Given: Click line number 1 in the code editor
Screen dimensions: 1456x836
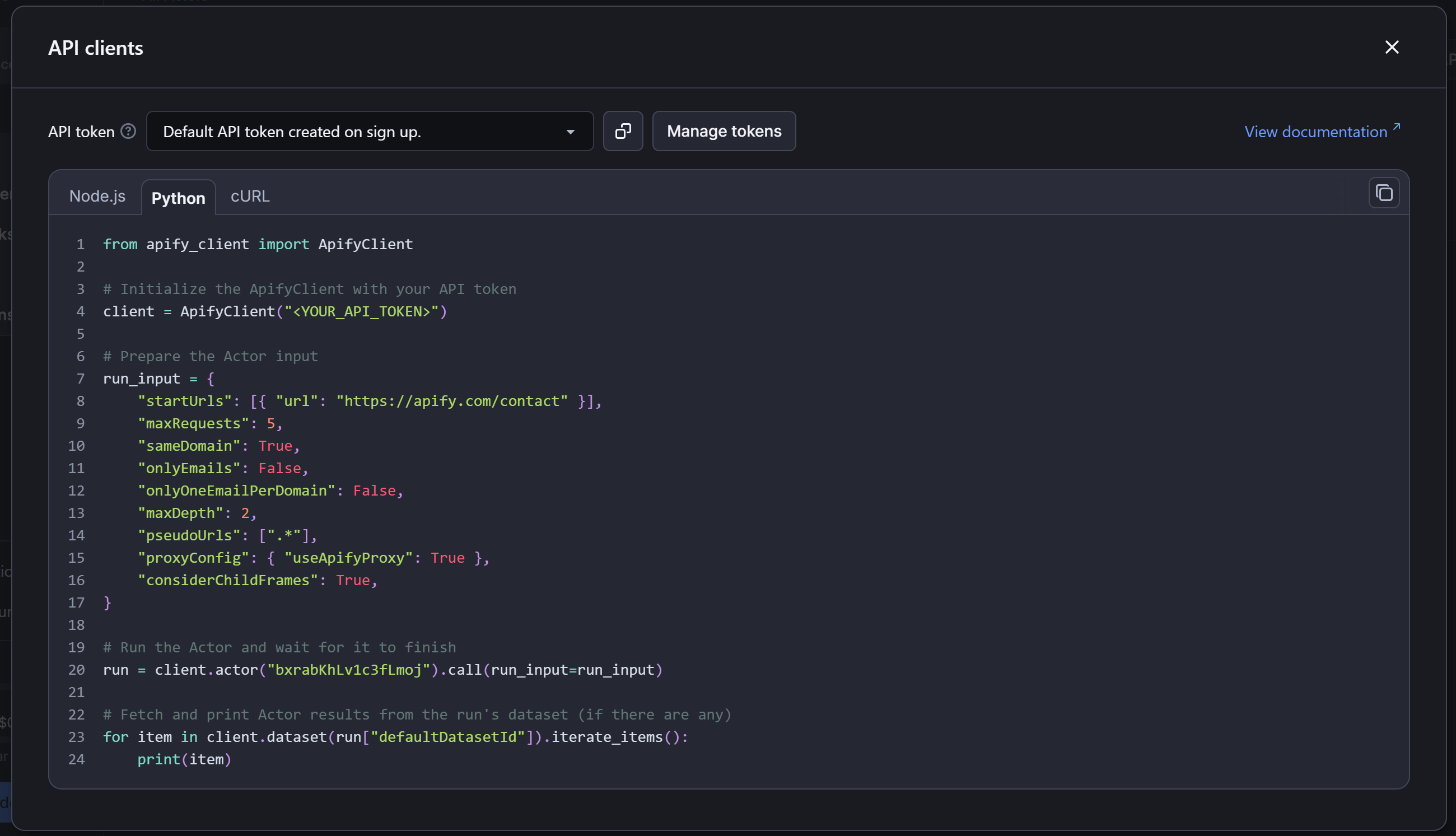Looking at the screenshot, I should pos(80,244).
